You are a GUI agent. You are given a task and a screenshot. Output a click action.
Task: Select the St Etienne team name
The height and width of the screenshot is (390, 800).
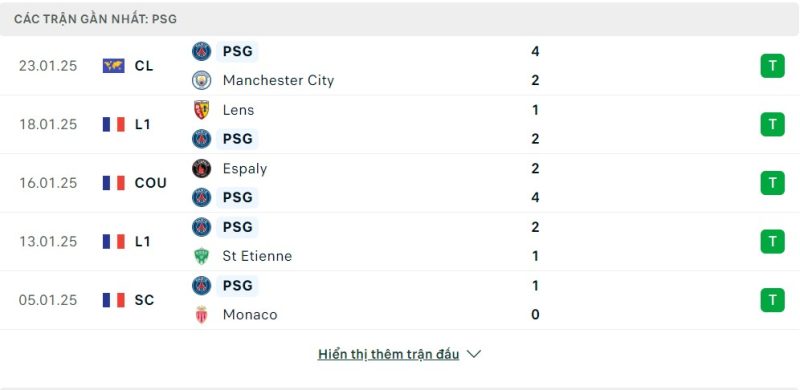[257, 256]
